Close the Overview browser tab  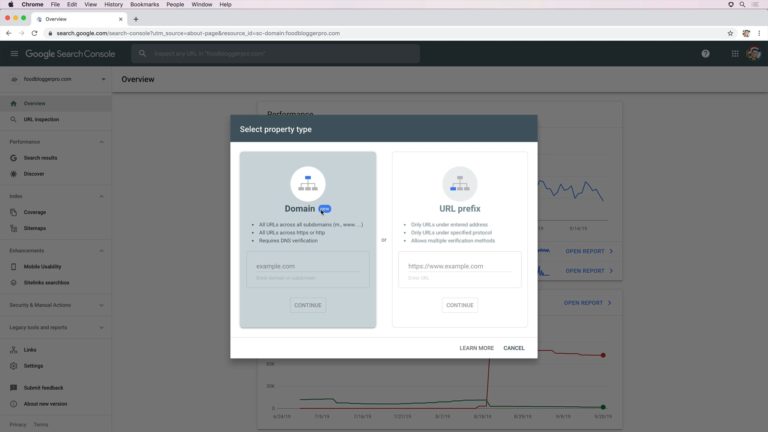click(x=120, y=19)
